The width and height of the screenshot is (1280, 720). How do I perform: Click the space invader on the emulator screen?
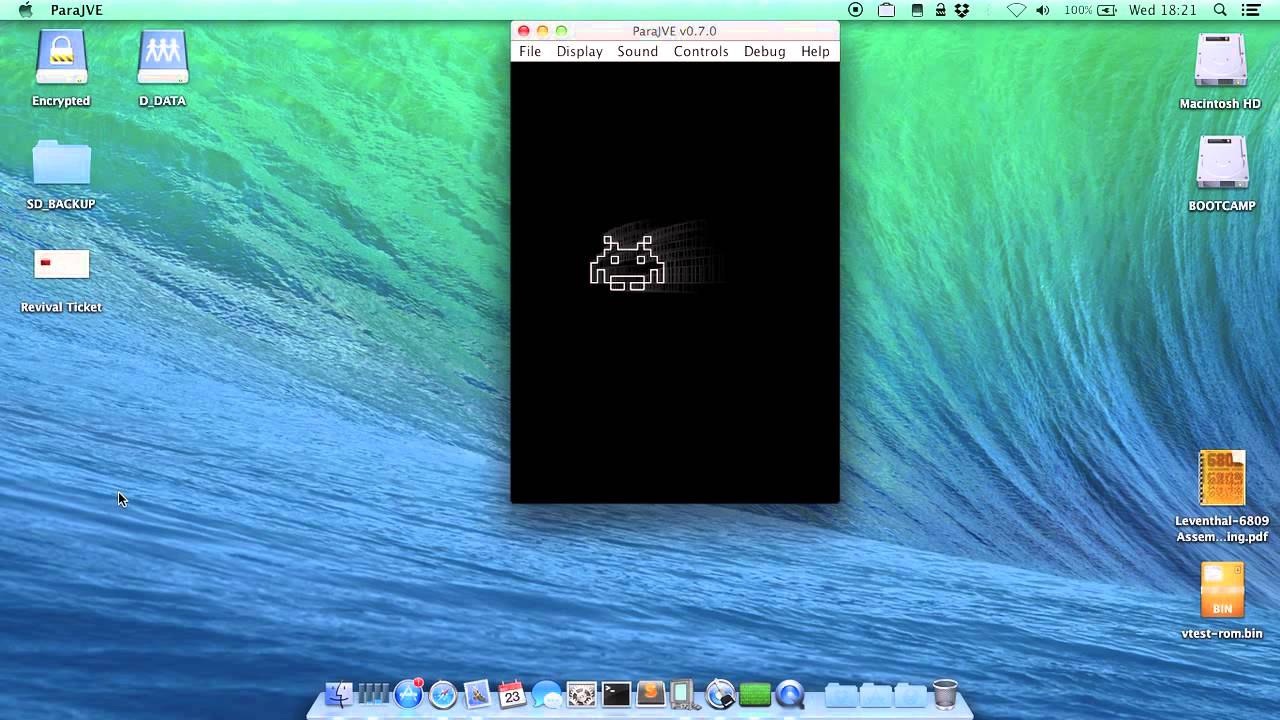[627, 263]
